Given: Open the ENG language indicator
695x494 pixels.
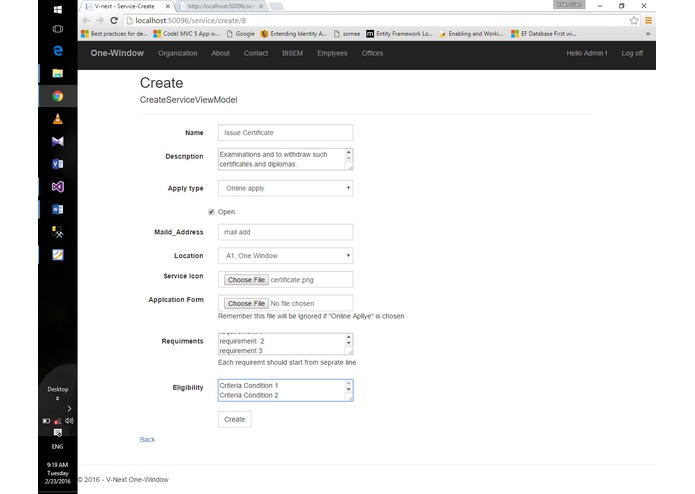Looking at the screenshot, I should point(58,447).
